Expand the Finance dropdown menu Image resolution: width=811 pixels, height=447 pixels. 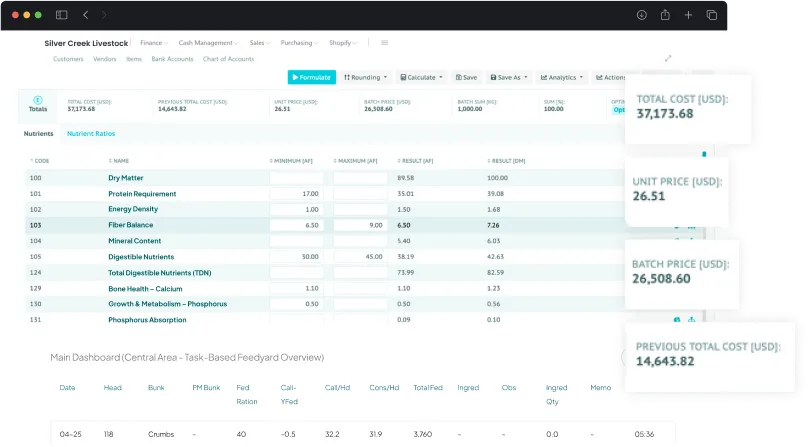coord(154,43)
